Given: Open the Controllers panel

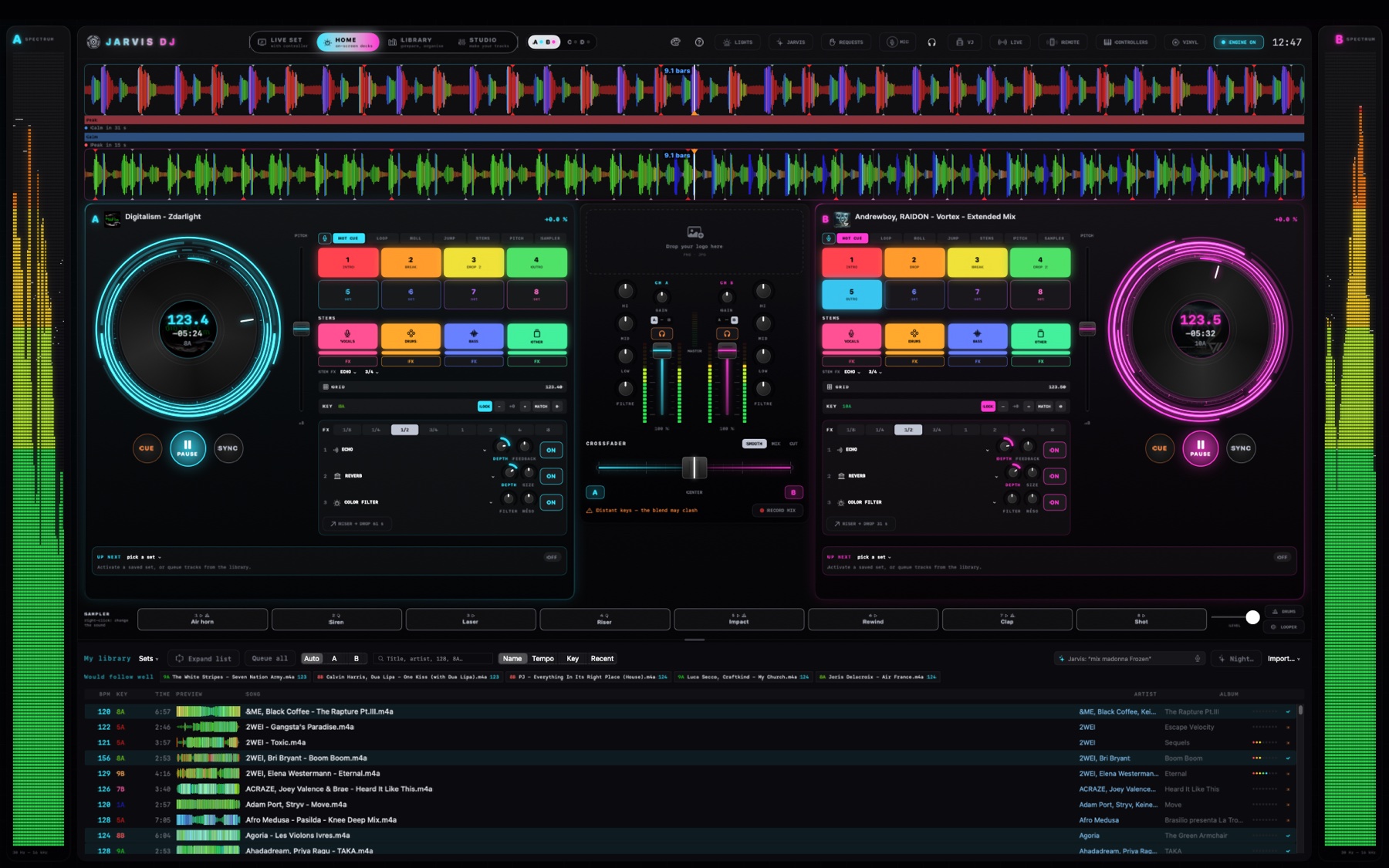Looking at the screenshot, I should click(1125, 42).
